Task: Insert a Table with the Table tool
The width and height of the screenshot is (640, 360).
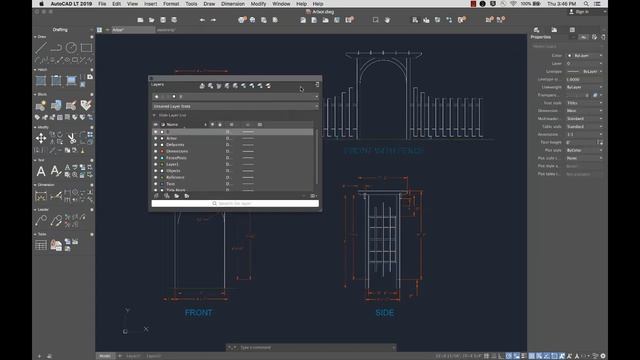Action: (x=41, y=245)
